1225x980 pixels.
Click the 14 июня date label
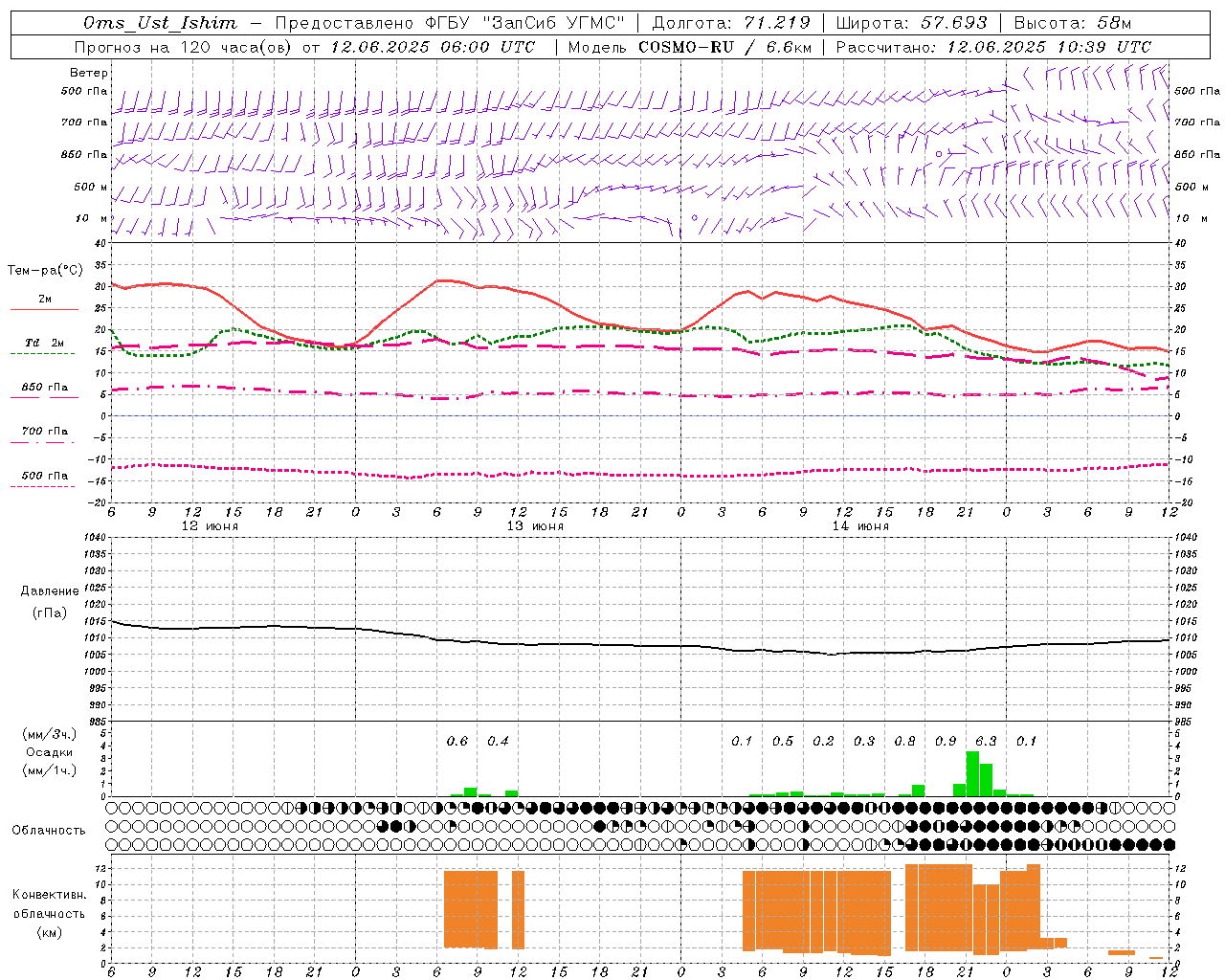[x=860, y=526]
